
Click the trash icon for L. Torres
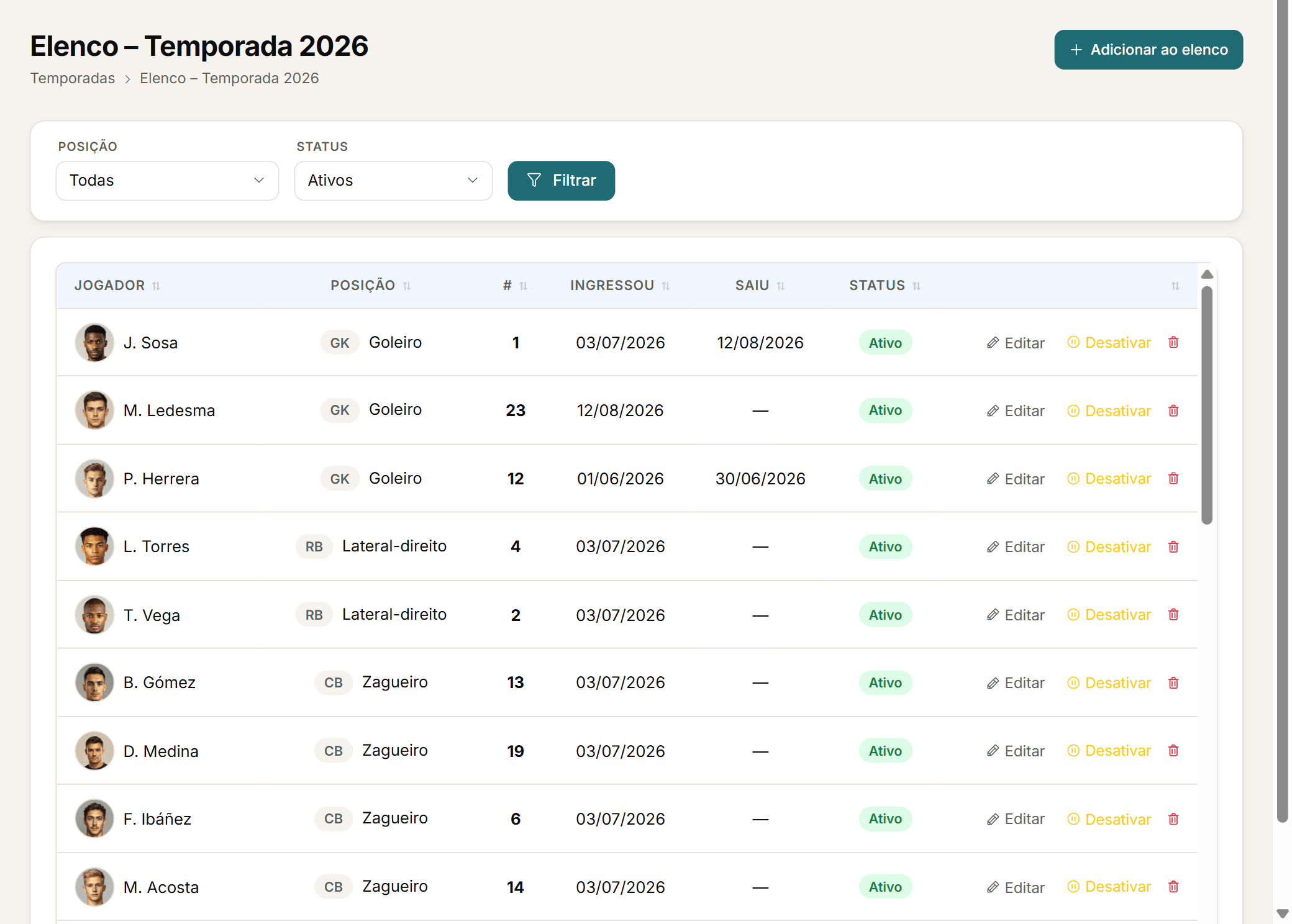[1173, 546]
